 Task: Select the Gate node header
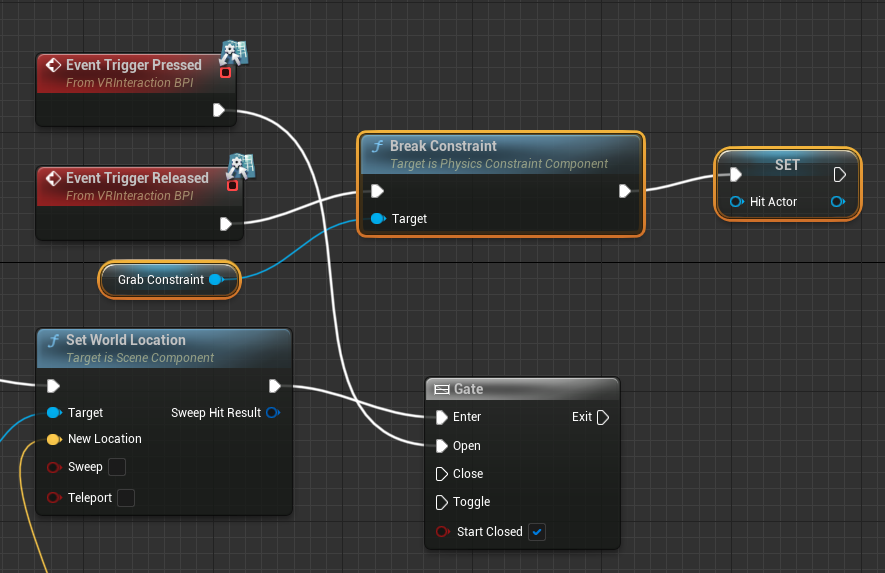[x=523, y=389]
